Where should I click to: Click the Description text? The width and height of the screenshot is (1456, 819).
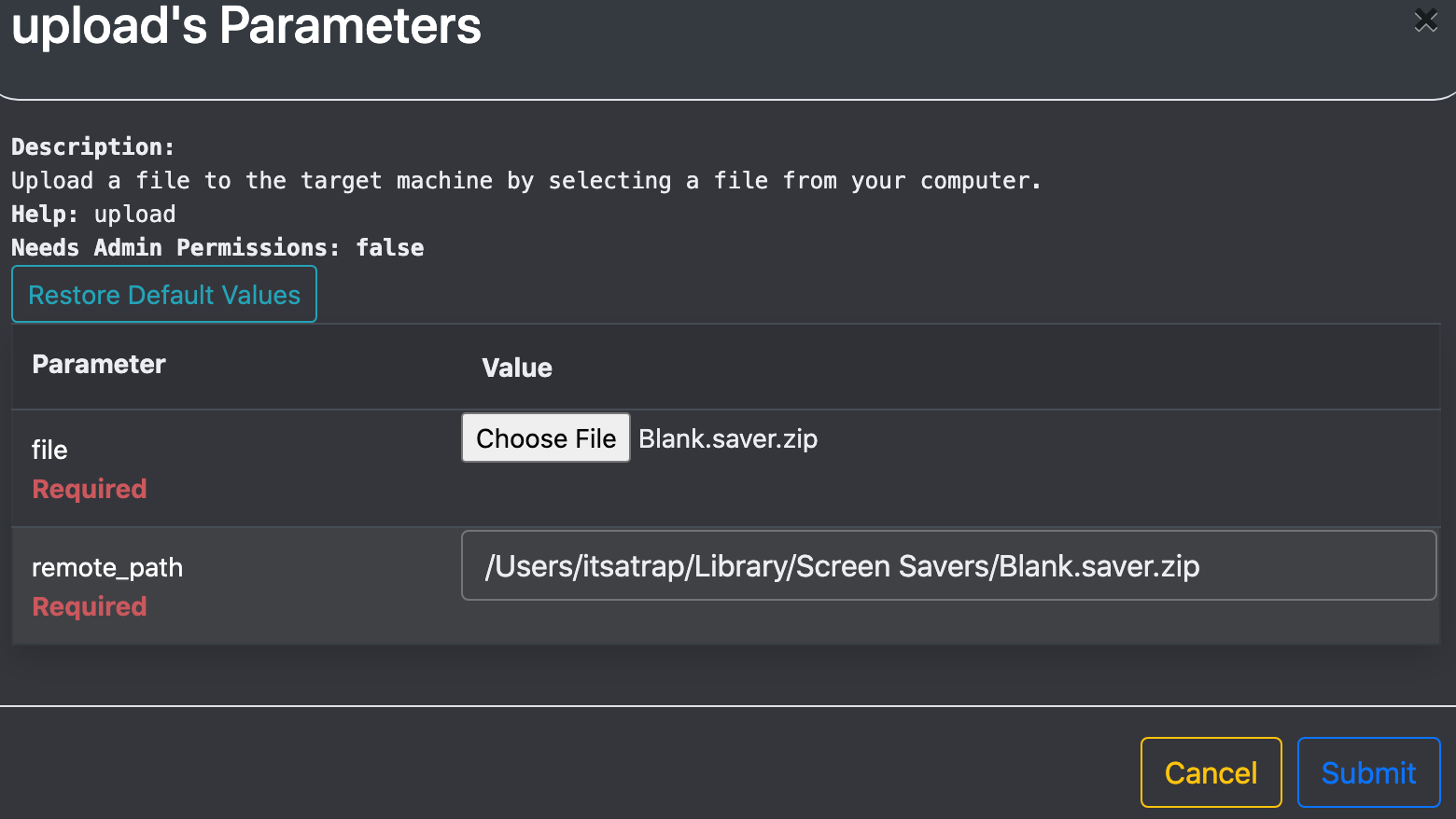tap(92, 146)
